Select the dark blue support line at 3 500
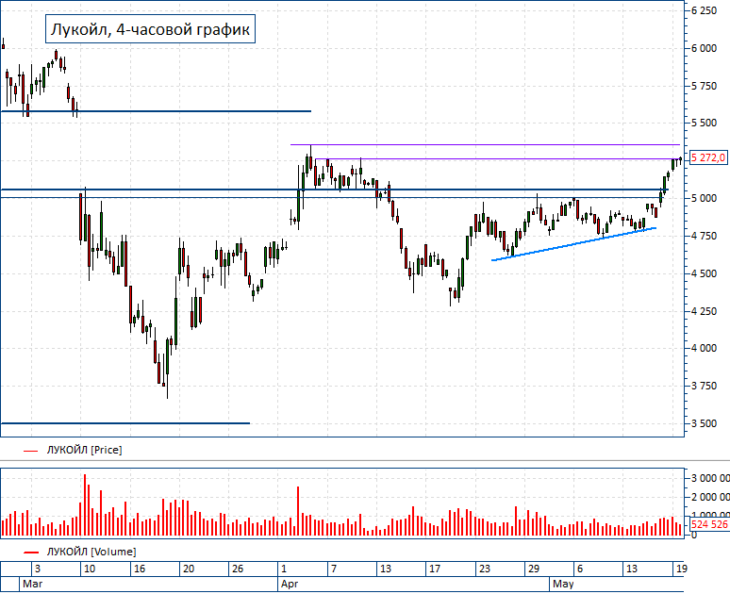730x594 pixels. pyautogui.click(x=126, y=423)
